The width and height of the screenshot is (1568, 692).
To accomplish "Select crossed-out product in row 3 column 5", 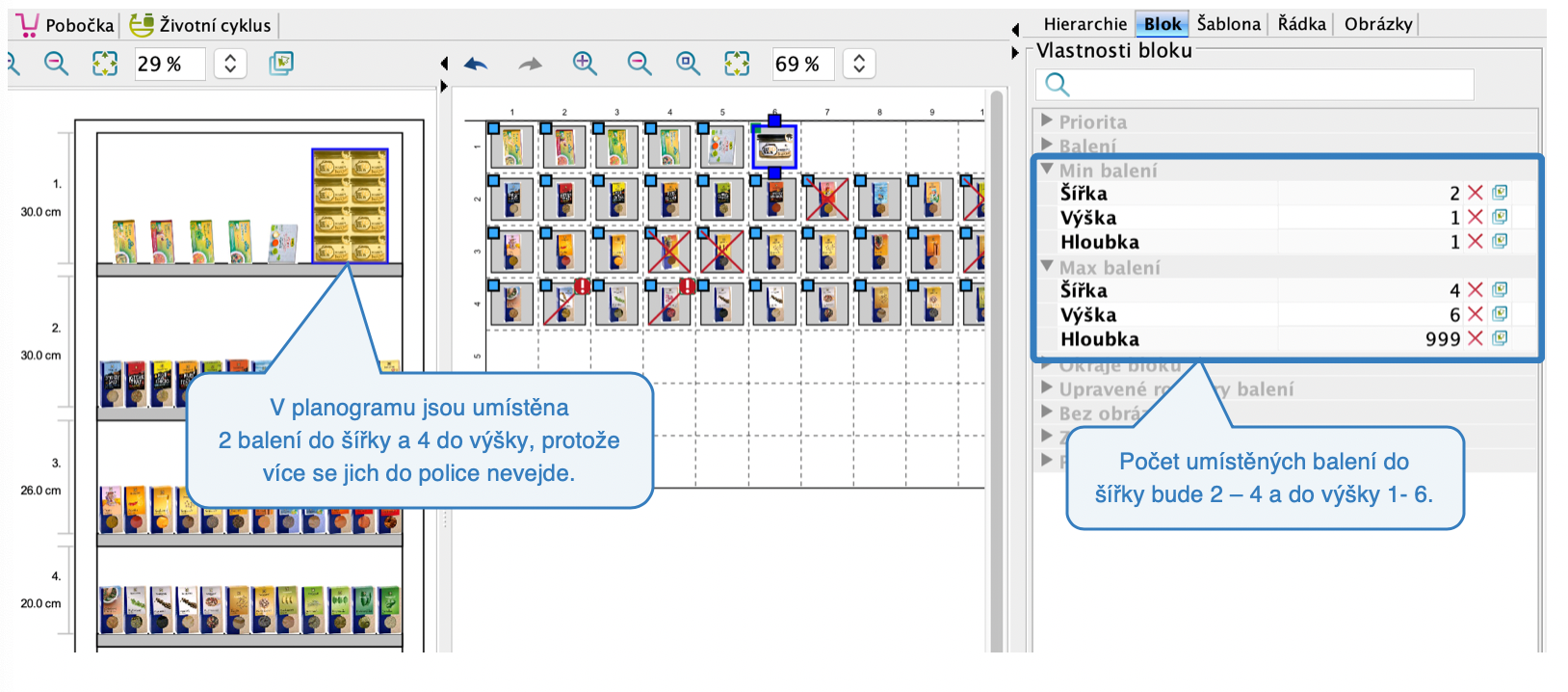I will (x=721, y=251).
